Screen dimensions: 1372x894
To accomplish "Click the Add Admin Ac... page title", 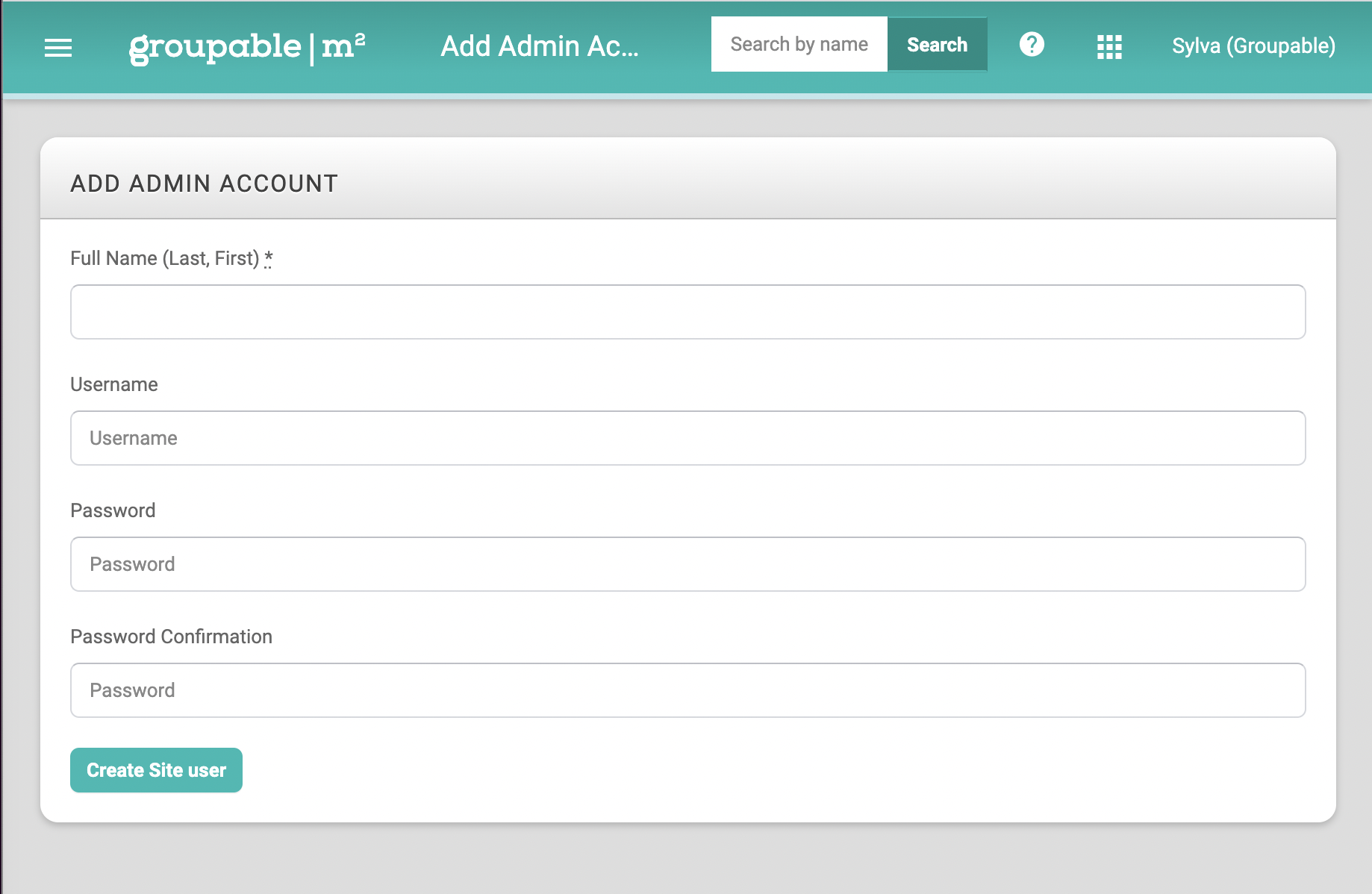I will [540, 46].
